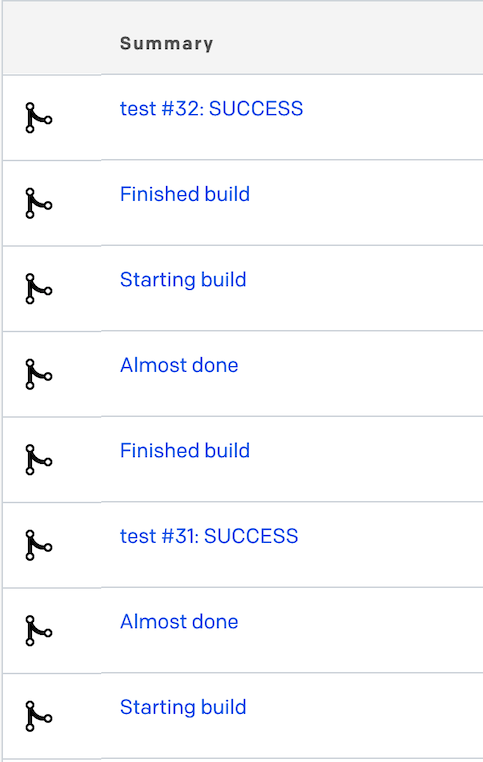Click branch icon beside the upper Almost done entry
Screen dimensions: 483x762
pyautogui.click(x=38, y=374)
